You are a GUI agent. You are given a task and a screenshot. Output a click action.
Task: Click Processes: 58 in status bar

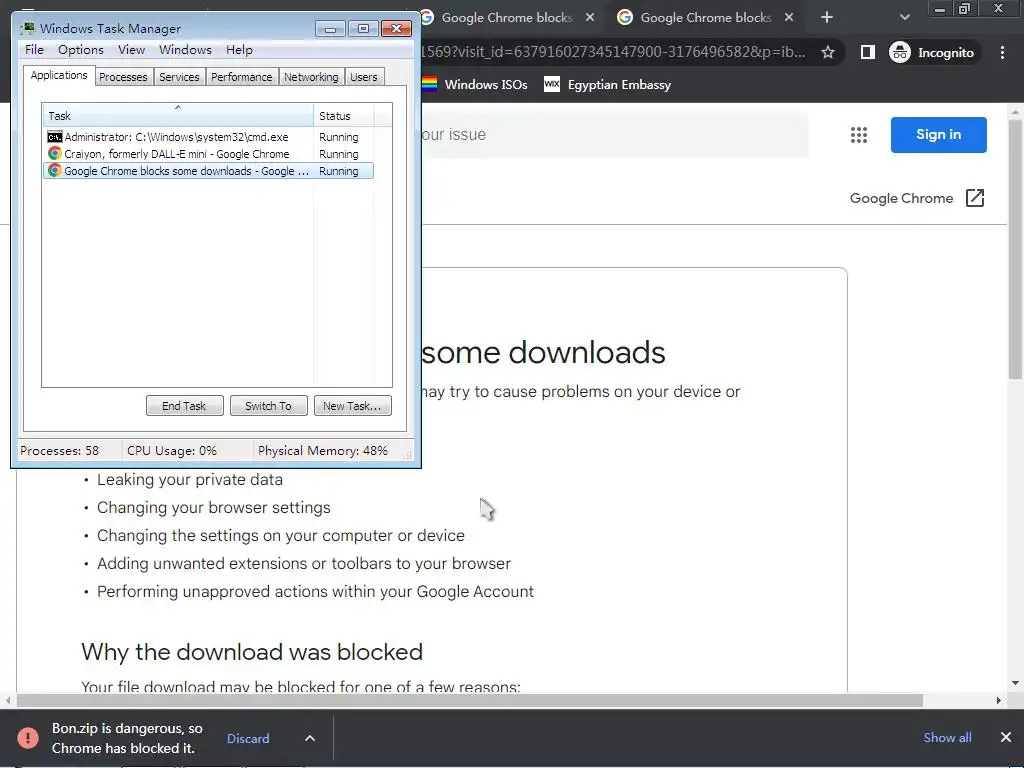(59, 451)
